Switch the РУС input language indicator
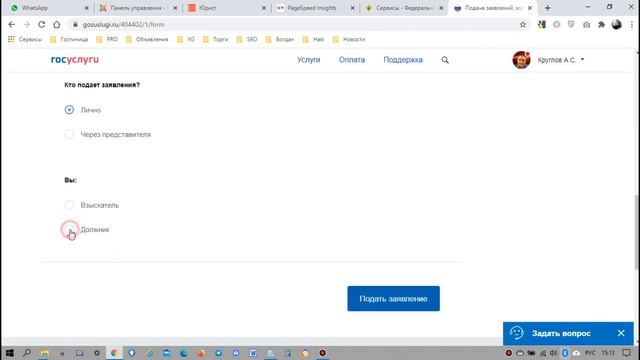640x360 pixels. tap(590, 353)
